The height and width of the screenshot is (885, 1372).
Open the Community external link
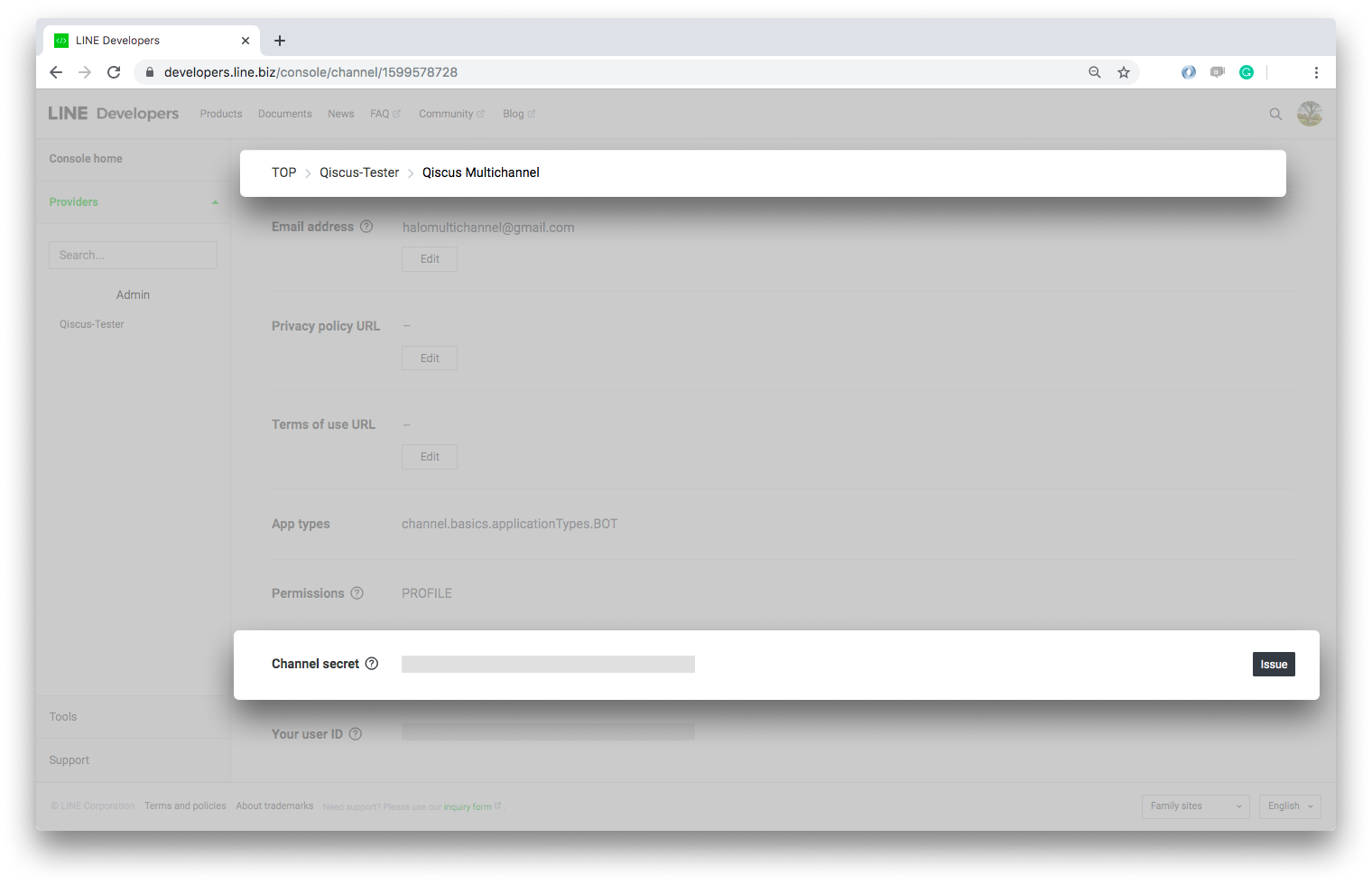click(x=451, y=114)
